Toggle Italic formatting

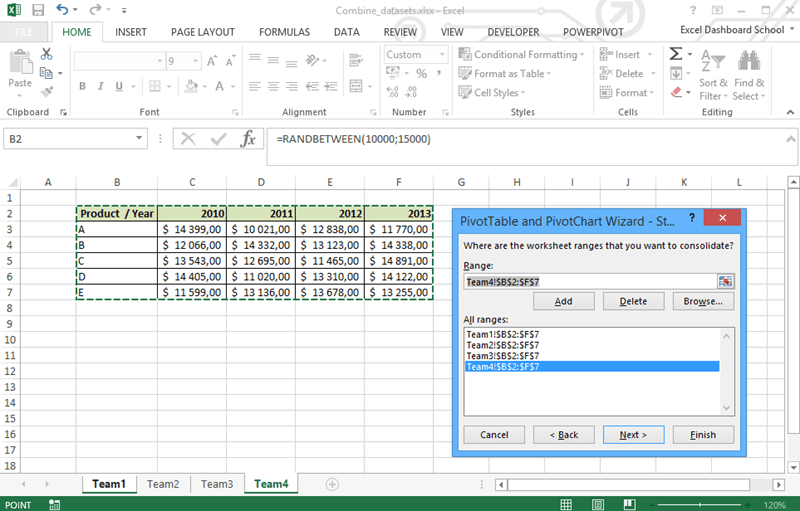[x=101, y=86]
